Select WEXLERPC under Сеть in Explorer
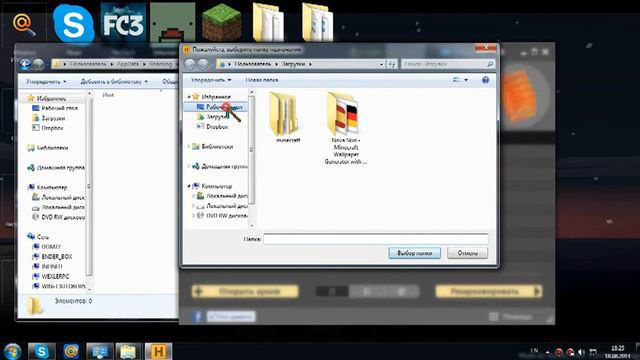Image resolution: width=640 pixels, height=360 pixels. [x=56, y=276]
